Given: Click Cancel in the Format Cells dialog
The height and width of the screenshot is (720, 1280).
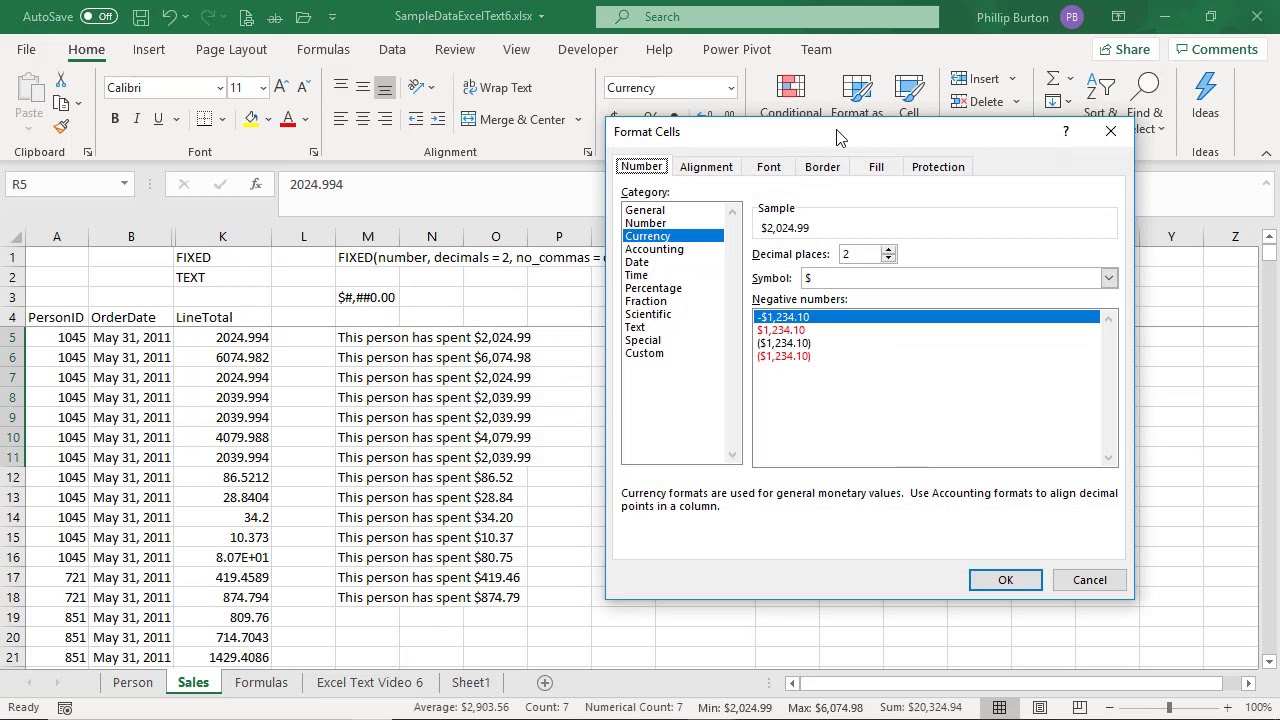Looking at the screenshot, I should [x=1089, y=580].
